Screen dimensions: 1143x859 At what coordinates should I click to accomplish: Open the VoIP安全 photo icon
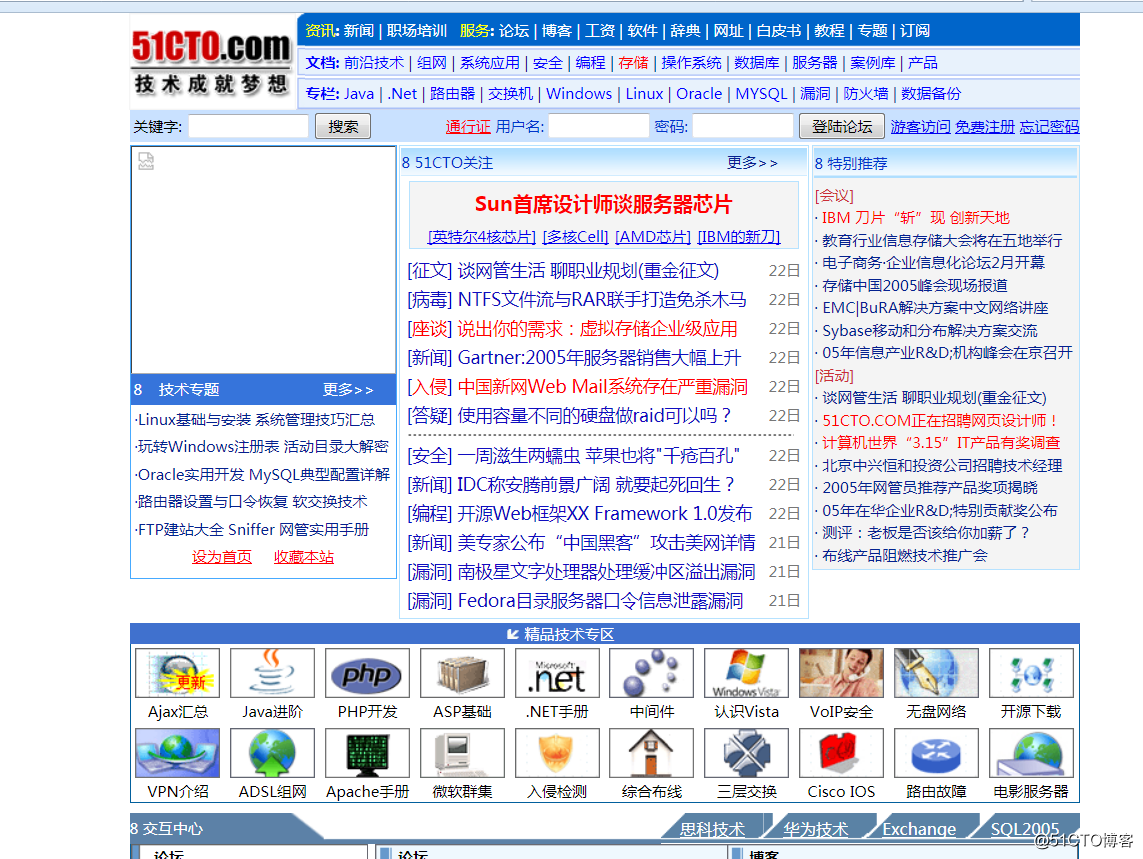click(x=841, y=673)
